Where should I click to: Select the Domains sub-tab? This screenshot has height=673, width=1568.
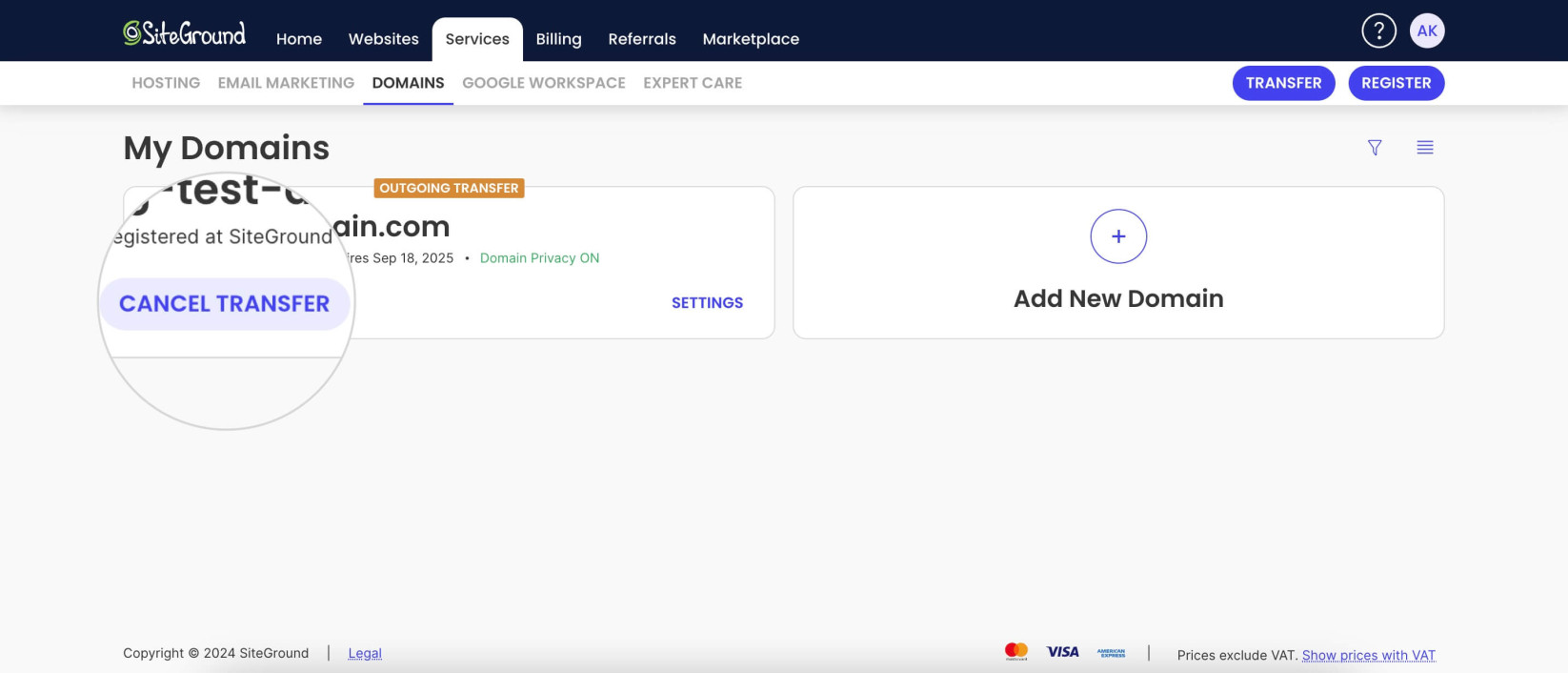click(x=408, y=83)
